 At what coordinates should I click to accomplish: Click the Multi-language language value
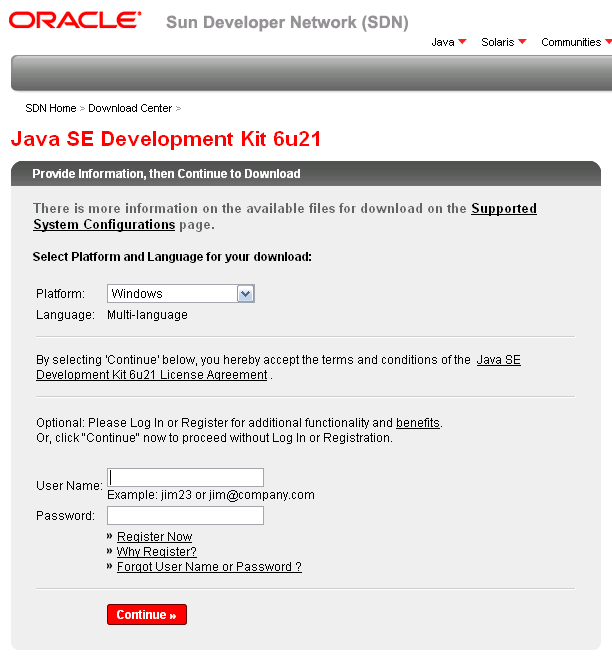pos(147,315)
